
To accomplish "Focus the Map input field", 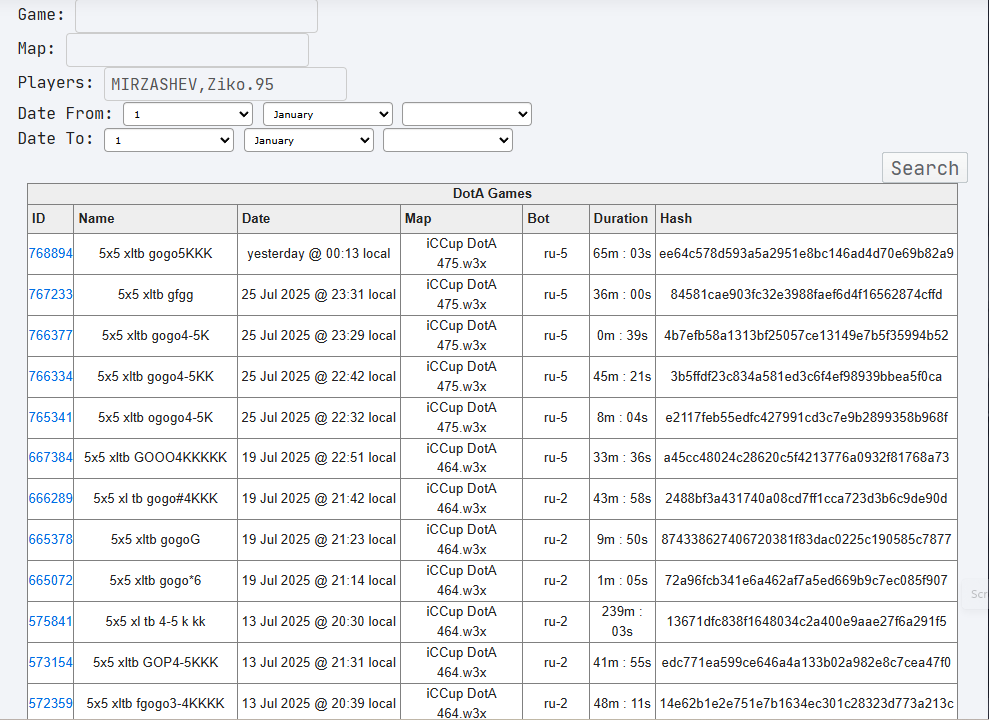I will click(x=187, y=50).
